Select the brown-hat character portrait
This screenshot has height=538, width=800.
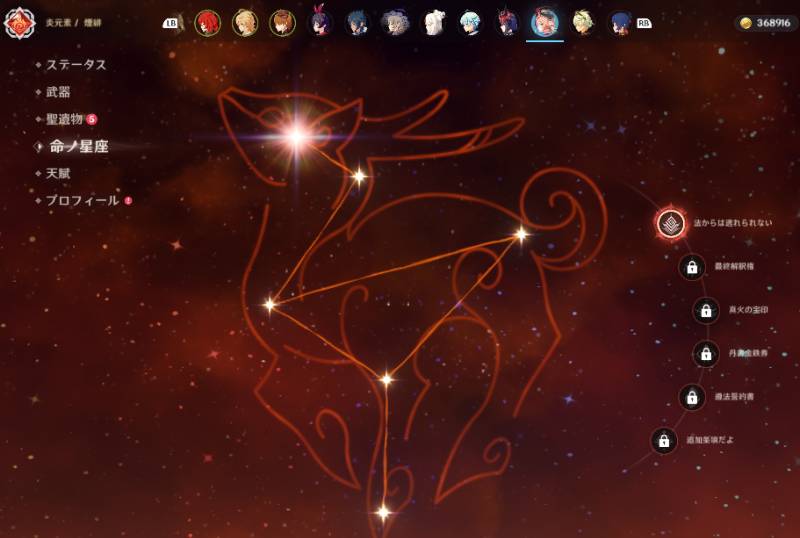click(282, 23)
